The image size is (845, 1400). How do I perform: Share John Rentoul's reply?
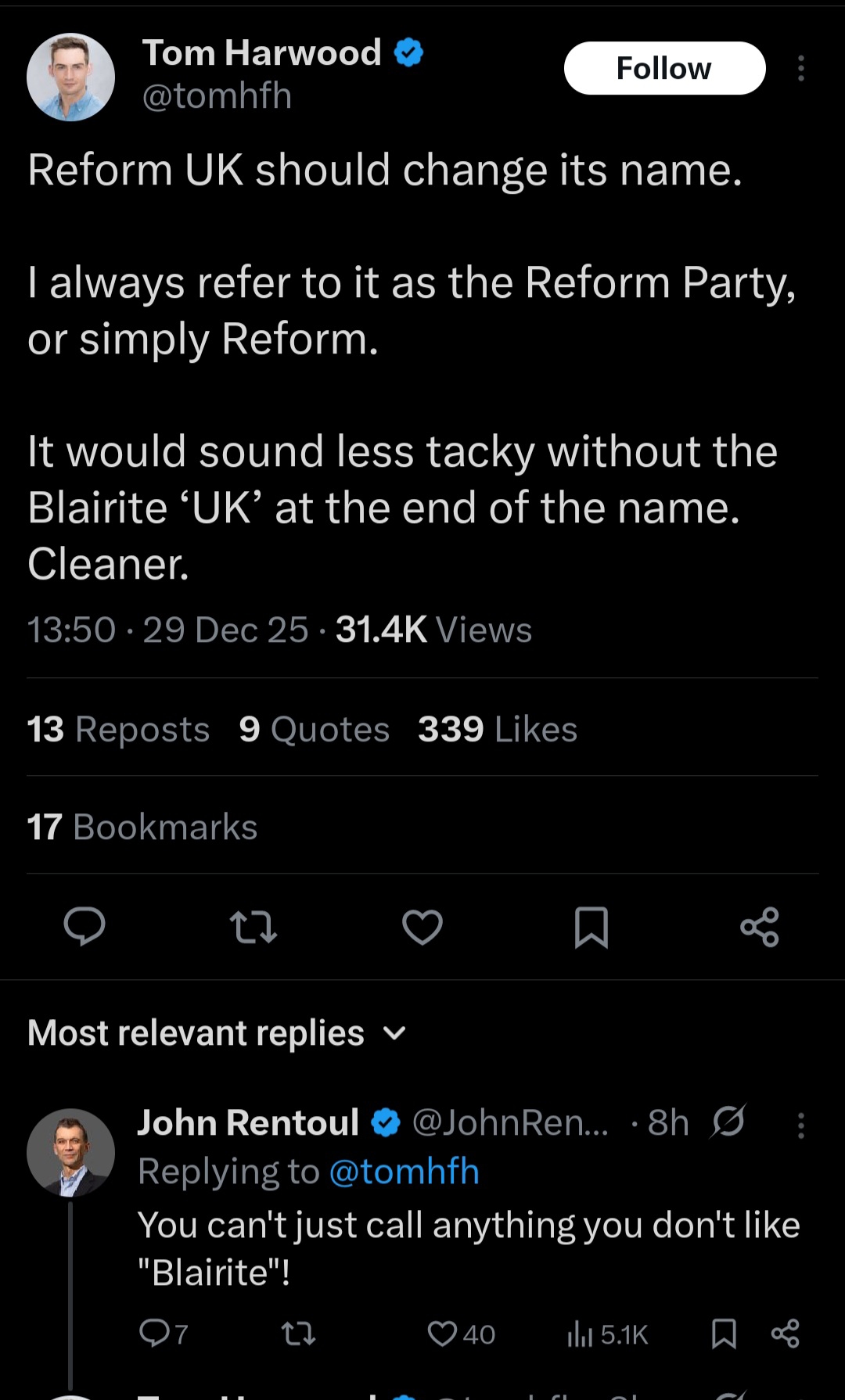785,1334
